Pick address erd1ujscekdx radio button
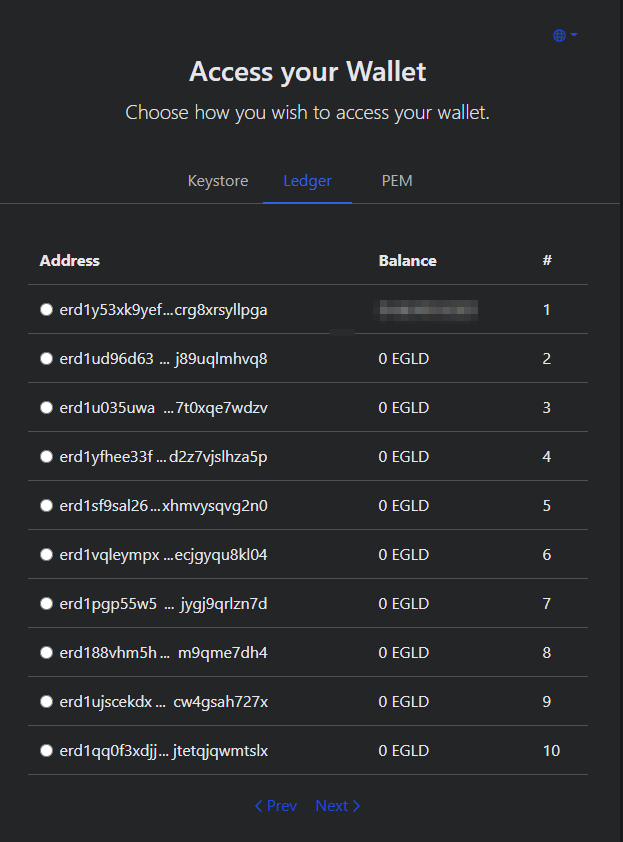The width and height of the screenshot is (623, 842). click(46, 701)
